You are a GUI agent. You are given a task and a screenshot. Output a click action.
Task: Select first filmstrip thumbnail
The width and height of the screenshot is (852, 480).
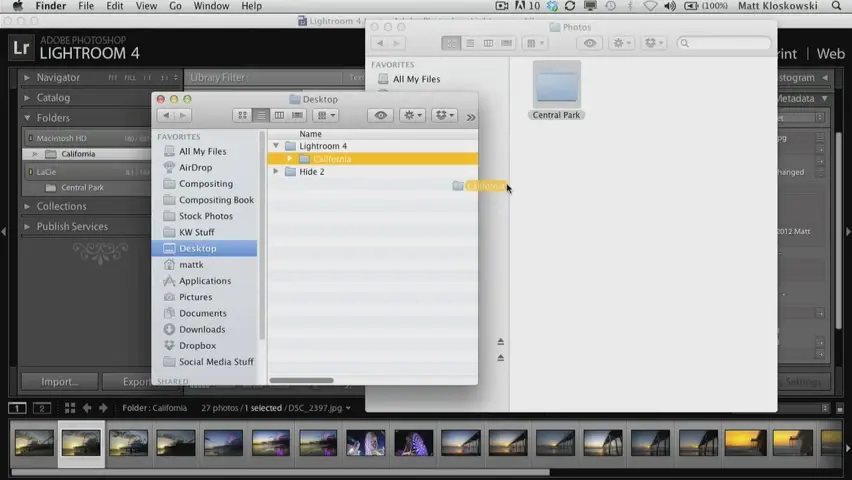(34, 443)
